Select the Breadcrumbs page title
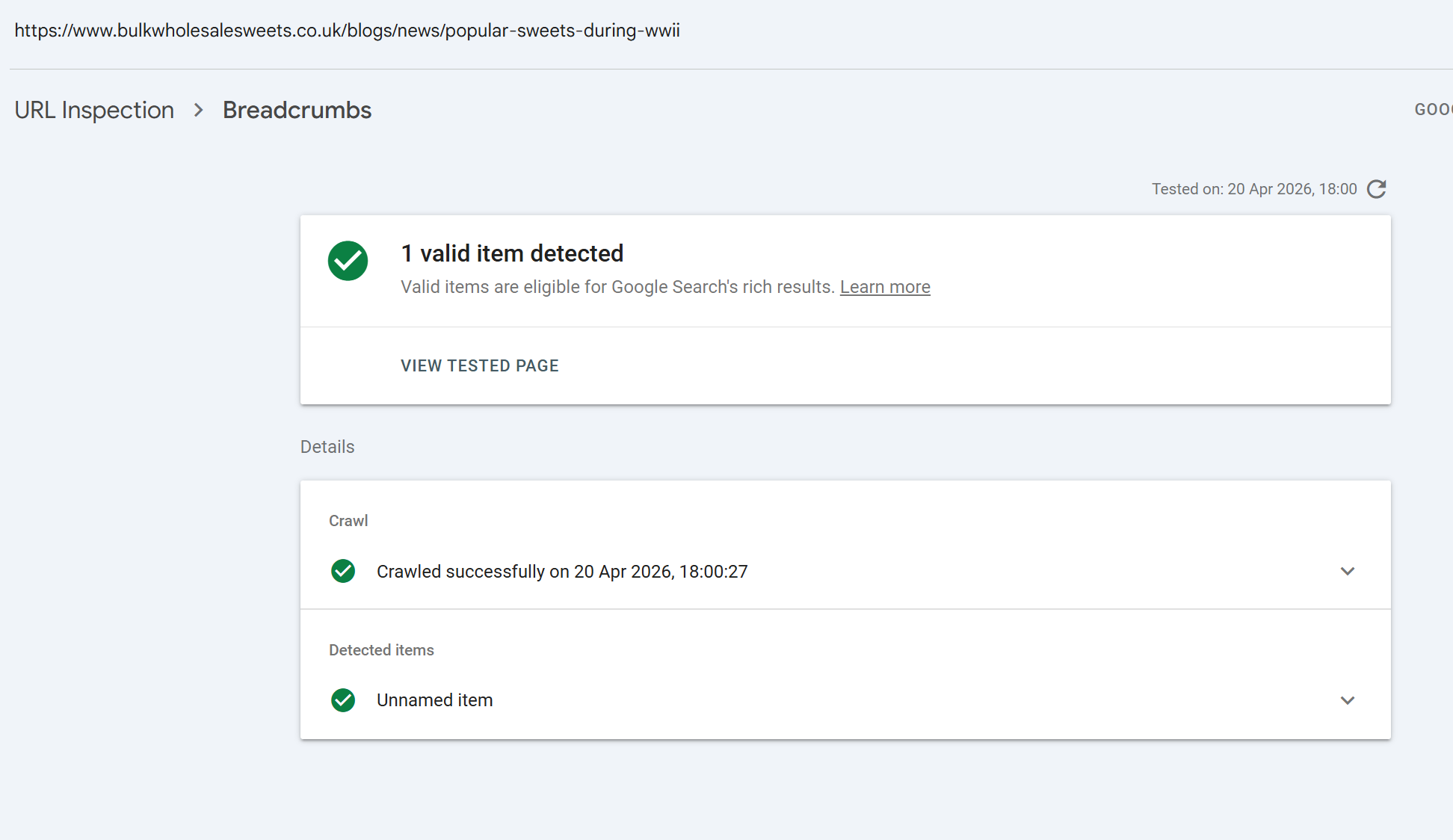The width and height of the screenshot is (1453, 840). [x=297, y=111]
